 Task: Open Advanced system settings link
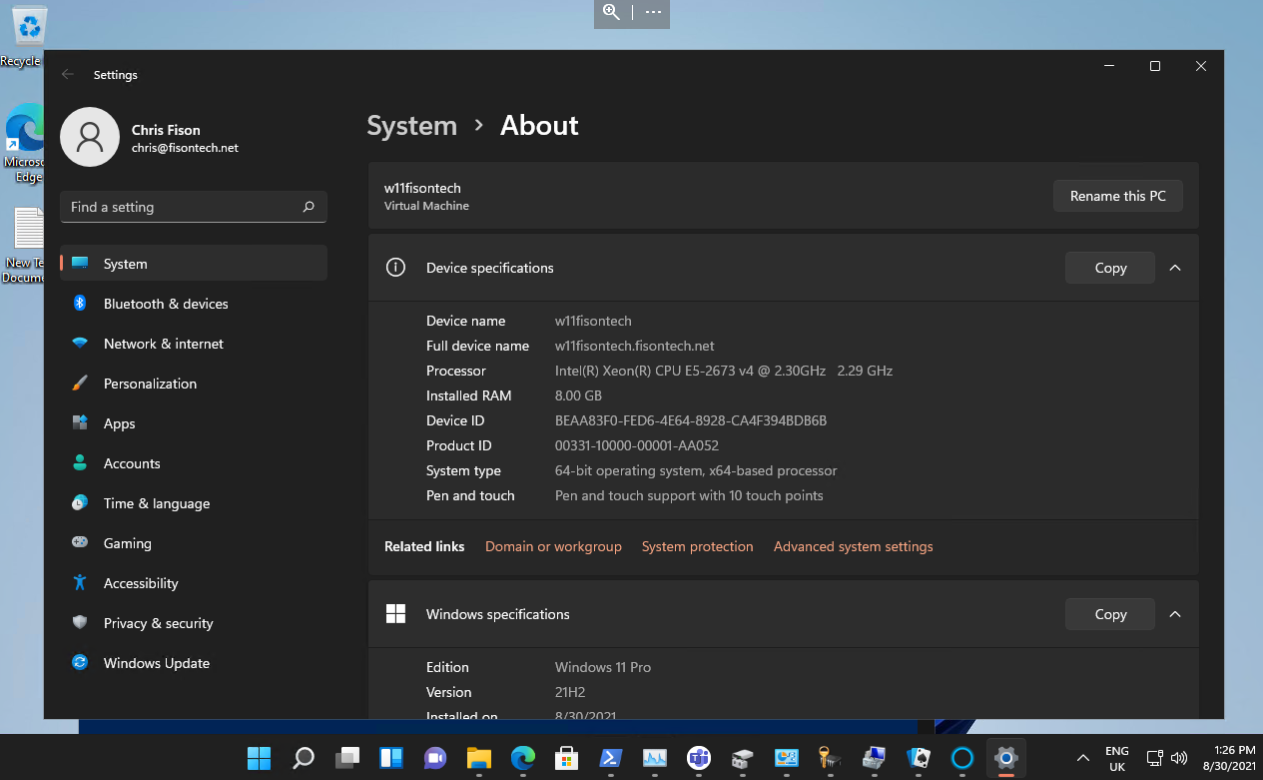pyautogui.click(x=853, y=546)
